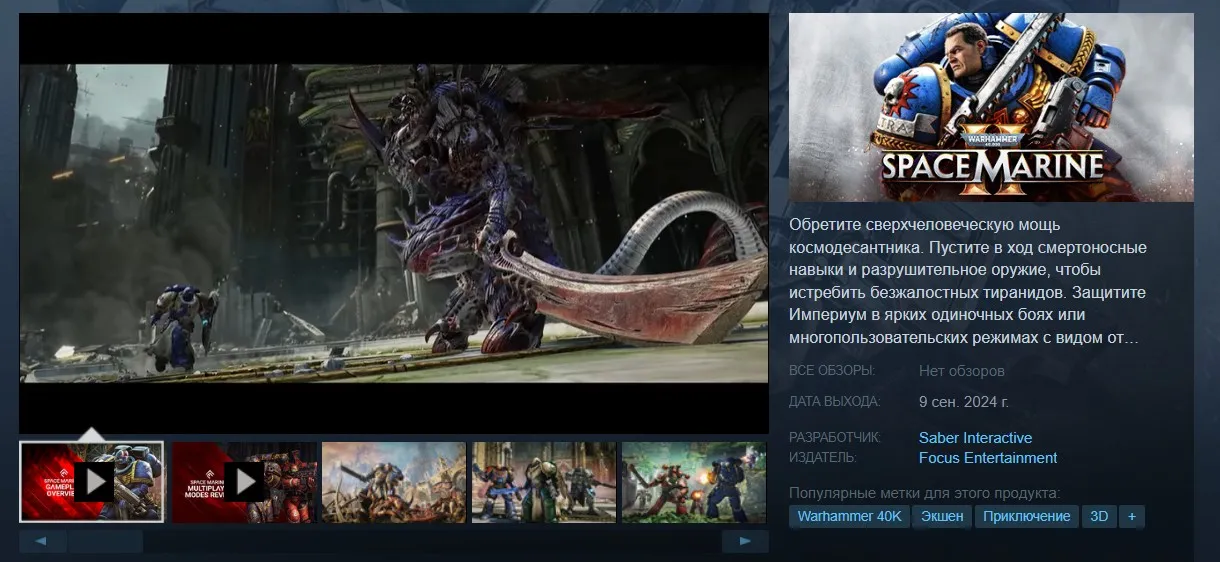Image resolution: width=1220 pixels, height=562 pixels.
Task: Click the main video player area
Action: coord(394,223)
